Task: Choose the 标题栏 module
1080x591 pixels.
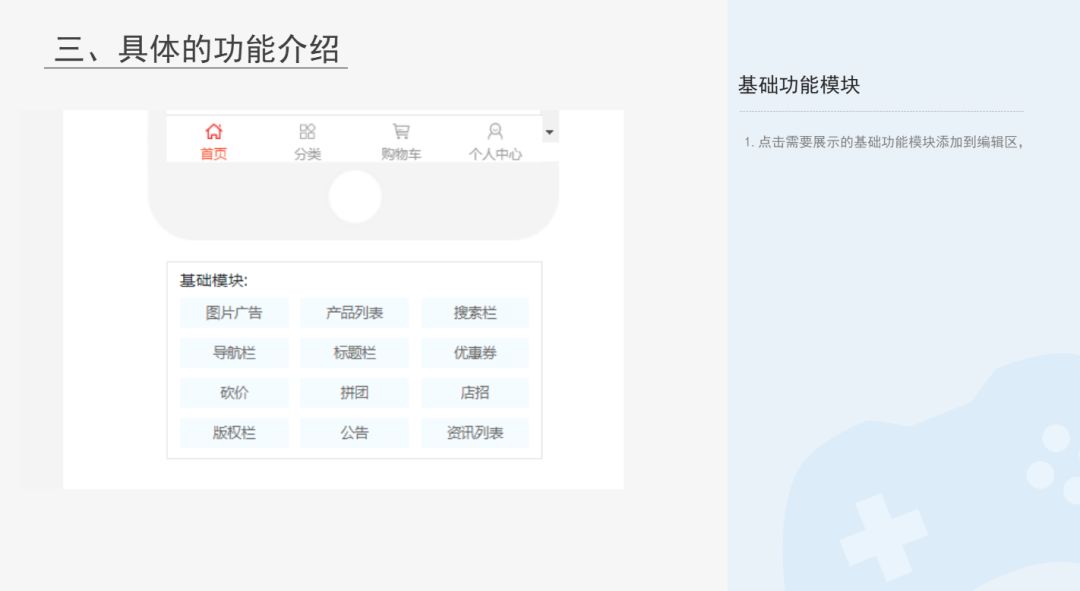Action: point(354,353)
